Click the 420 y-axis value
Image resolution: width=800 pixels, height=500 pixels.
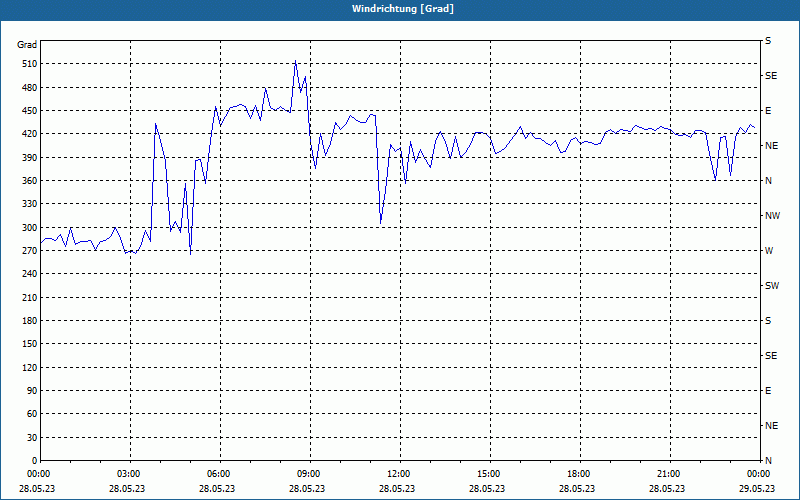point(29,134)
